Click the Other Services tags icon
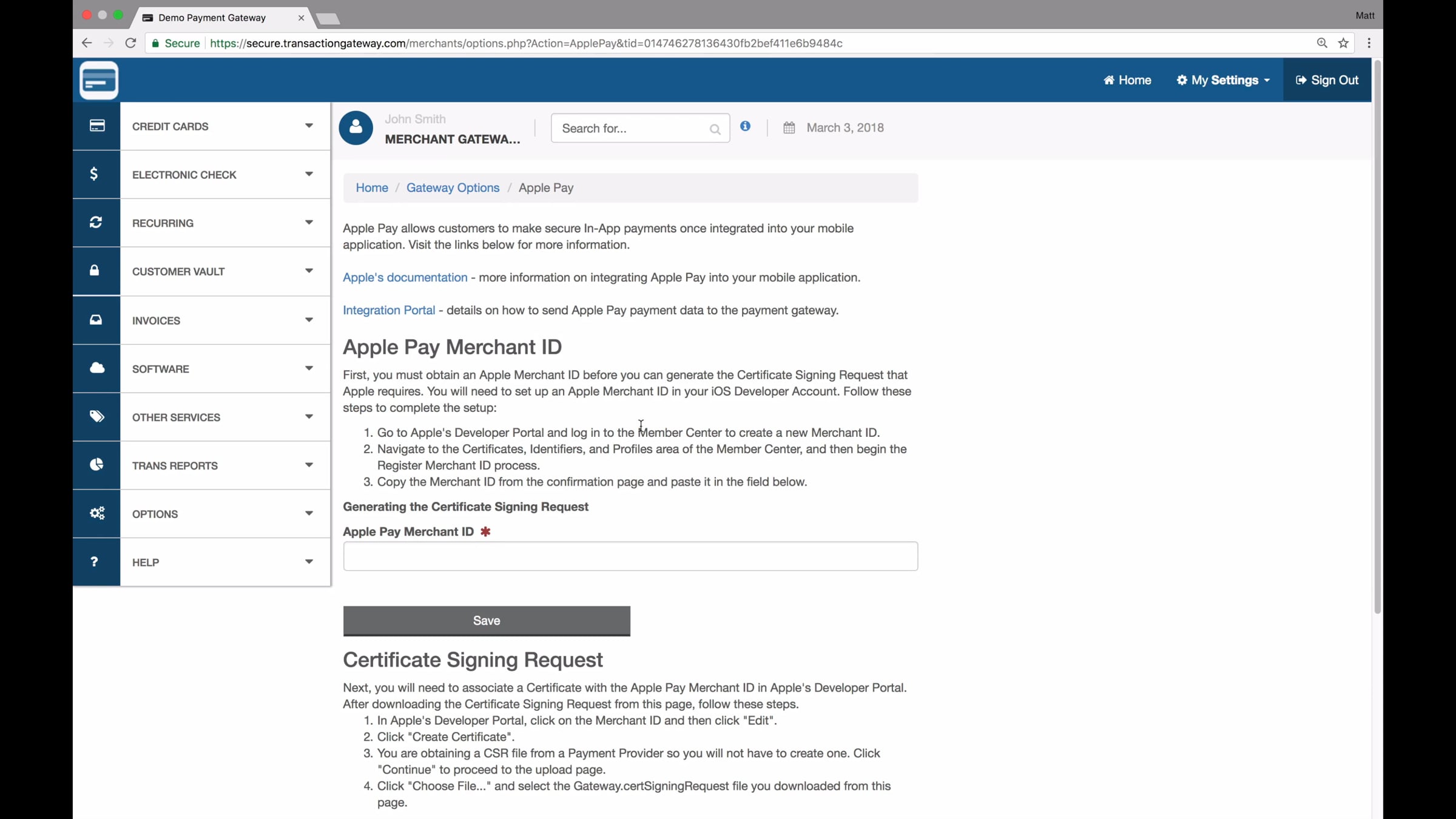 [97, 416]
